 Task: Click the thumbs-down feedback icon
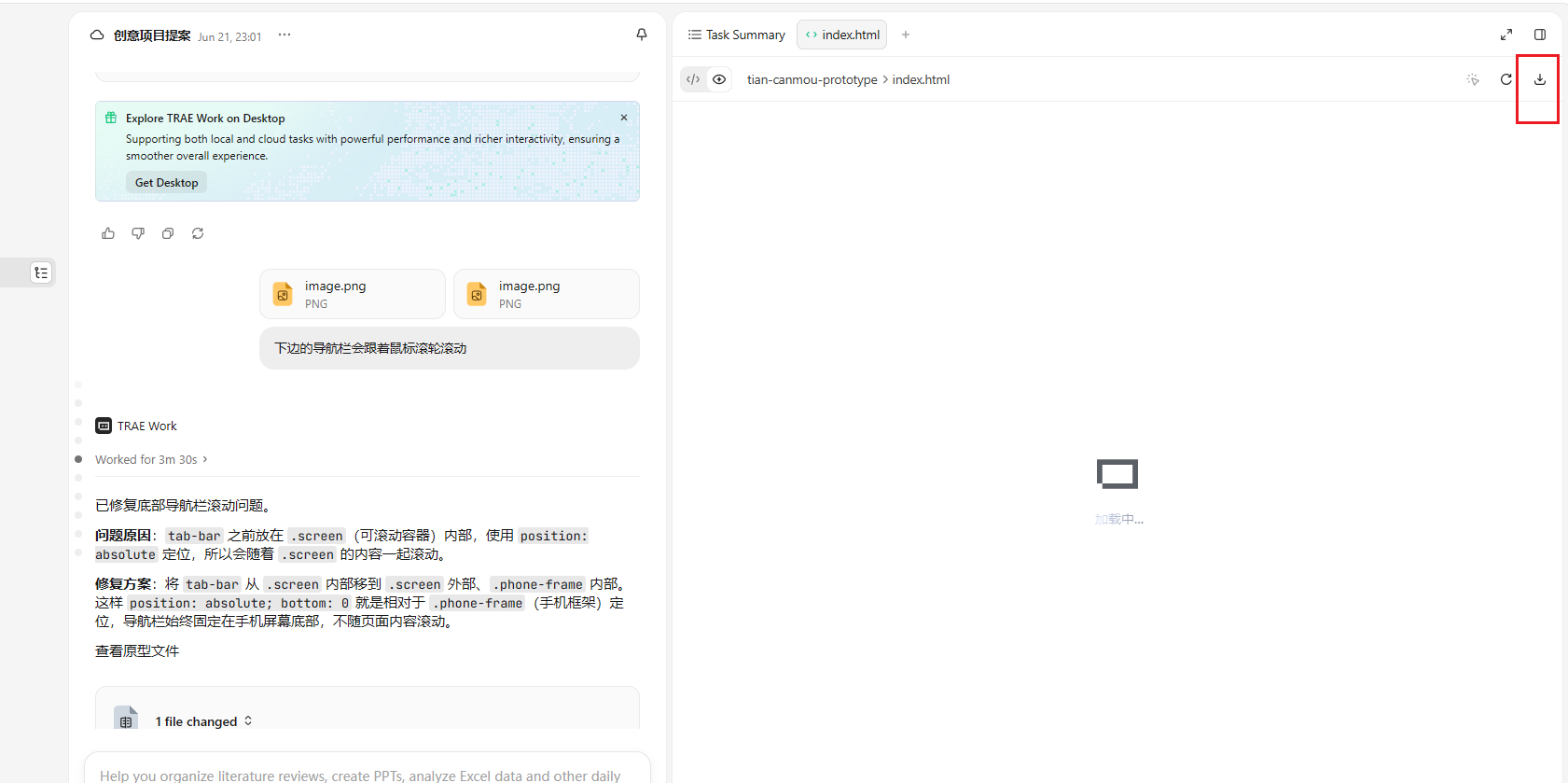pyautogui.click(x=138, y=233)
